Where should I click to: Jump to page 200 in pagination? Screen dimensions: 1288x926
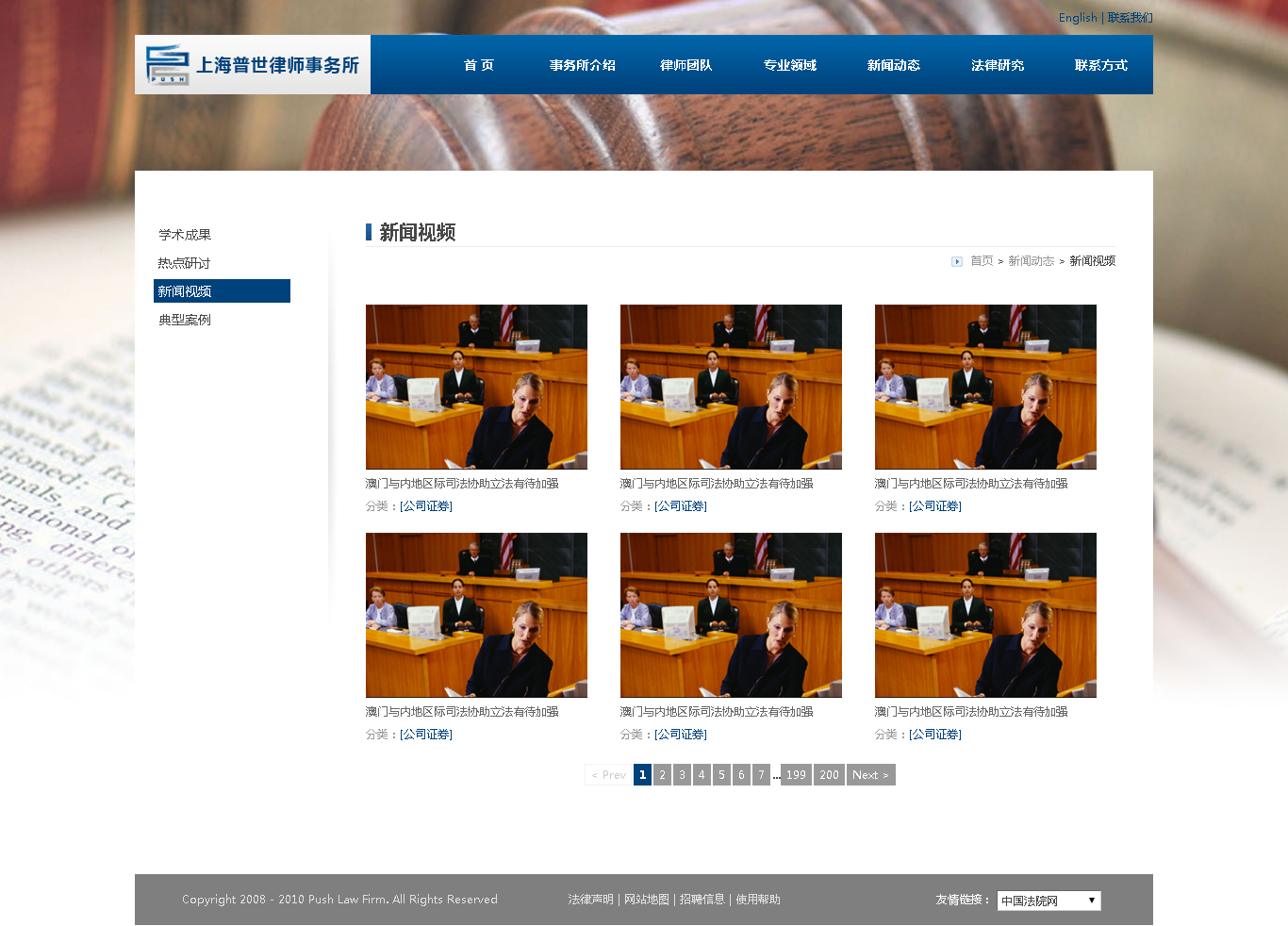tap(829, 775)
